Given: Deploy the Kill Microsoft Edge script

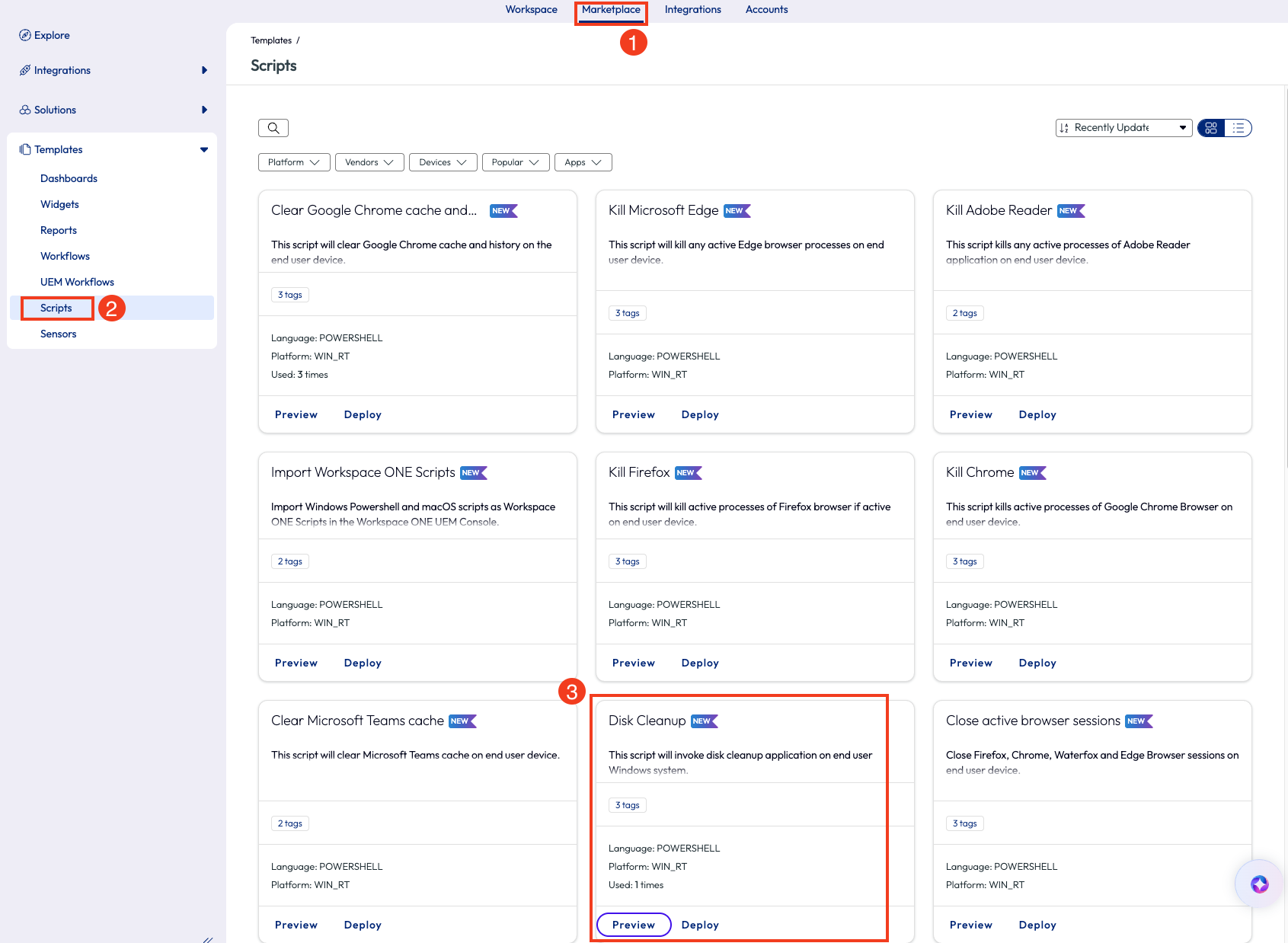Looking at the screenshot, I should (699, 414).
